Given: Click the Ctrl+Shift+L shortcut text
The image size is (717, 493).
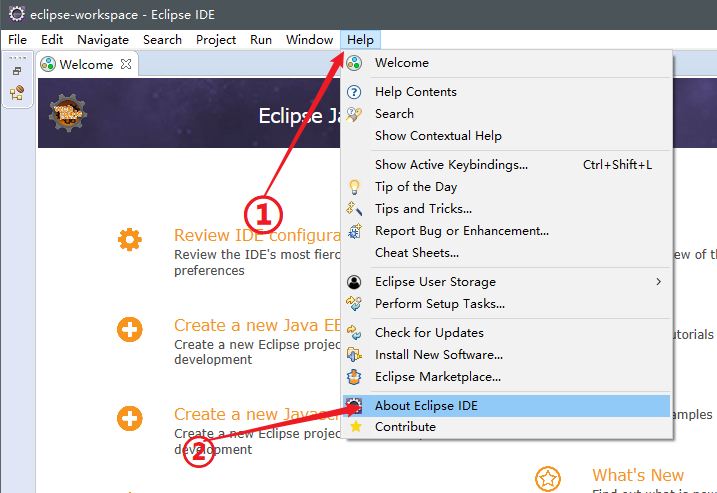Looking at the screenshot, I should (617, 165).
